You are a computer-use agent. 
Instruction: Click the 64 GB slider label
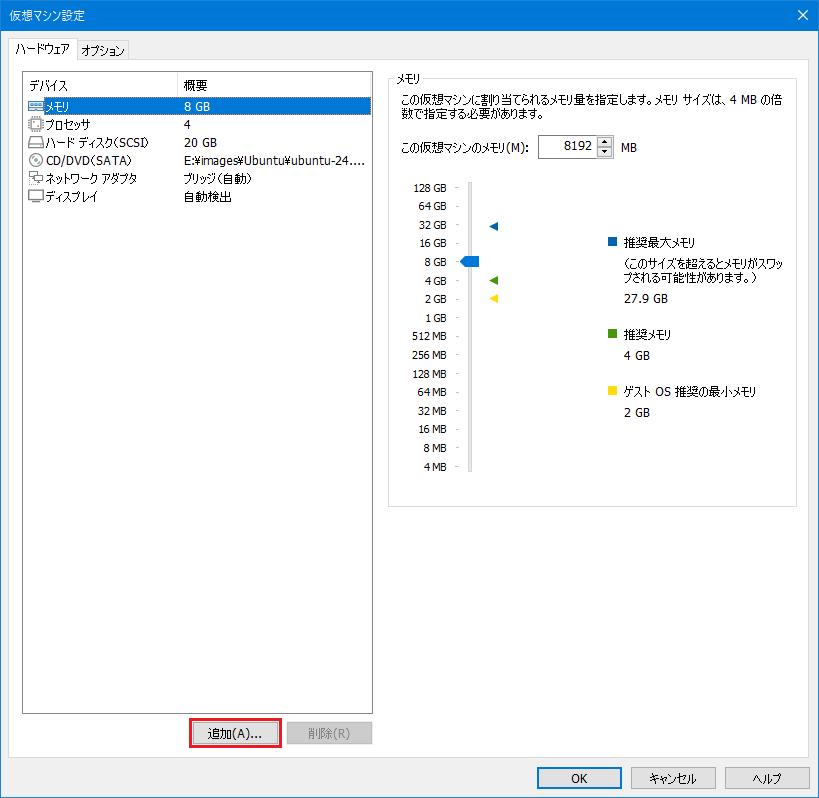432,206
